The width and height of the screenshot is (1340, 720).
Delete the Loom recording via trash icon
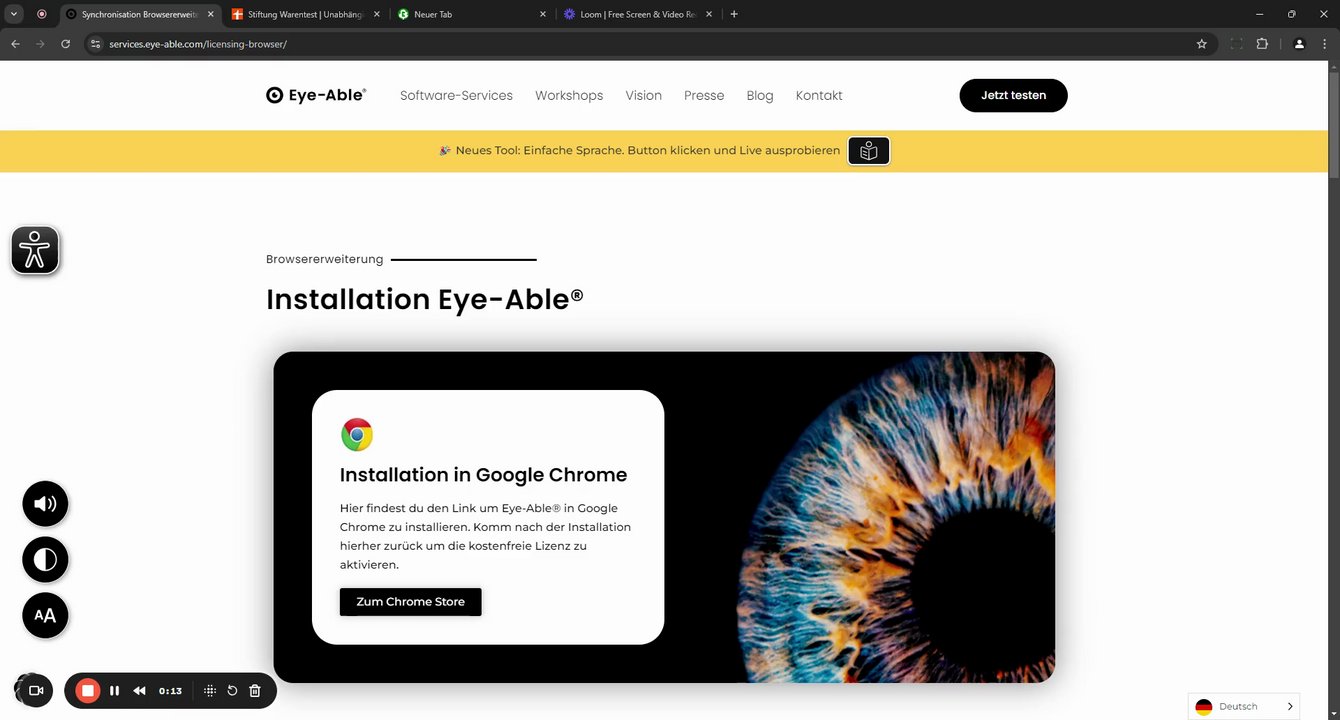[x=255, y=691]
